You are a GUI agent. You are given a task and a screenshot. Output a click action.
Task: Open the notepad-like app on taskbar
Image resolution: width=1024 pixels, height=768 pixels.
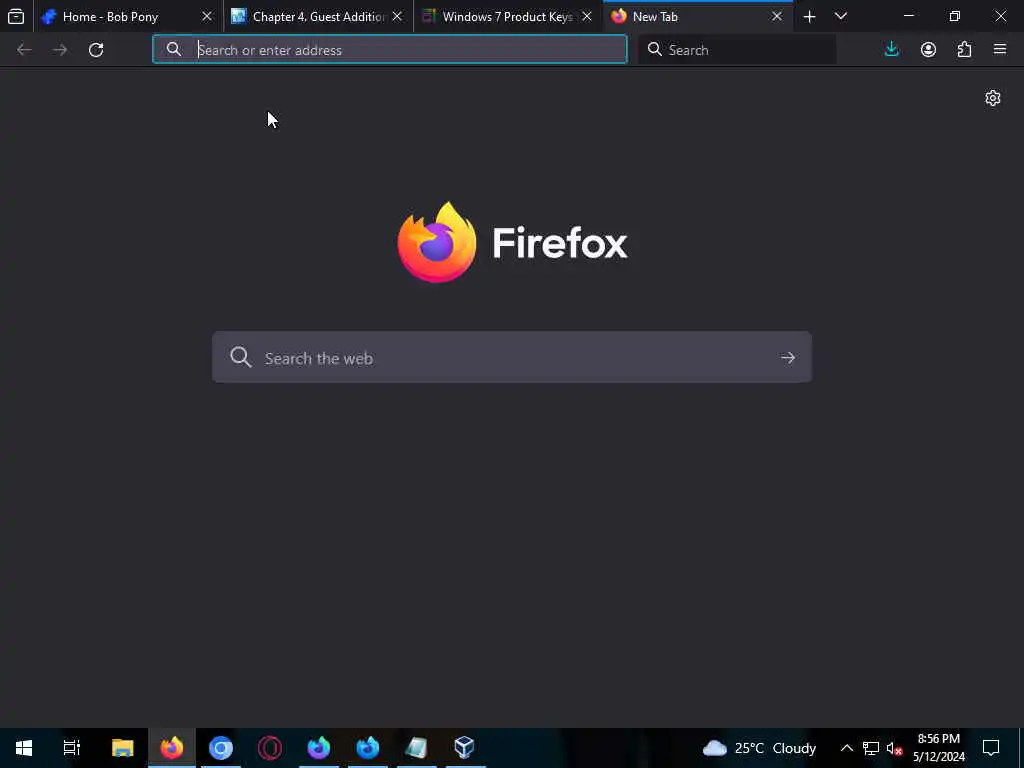[x=417, y=748]
